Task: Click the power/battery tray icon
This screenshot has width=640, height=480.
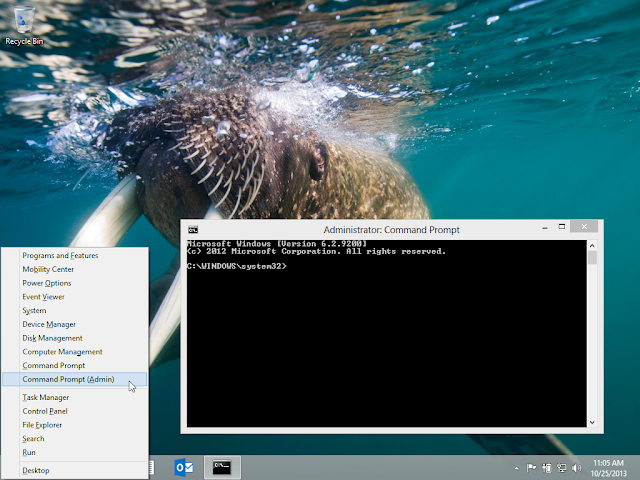Action: (547, 468)
